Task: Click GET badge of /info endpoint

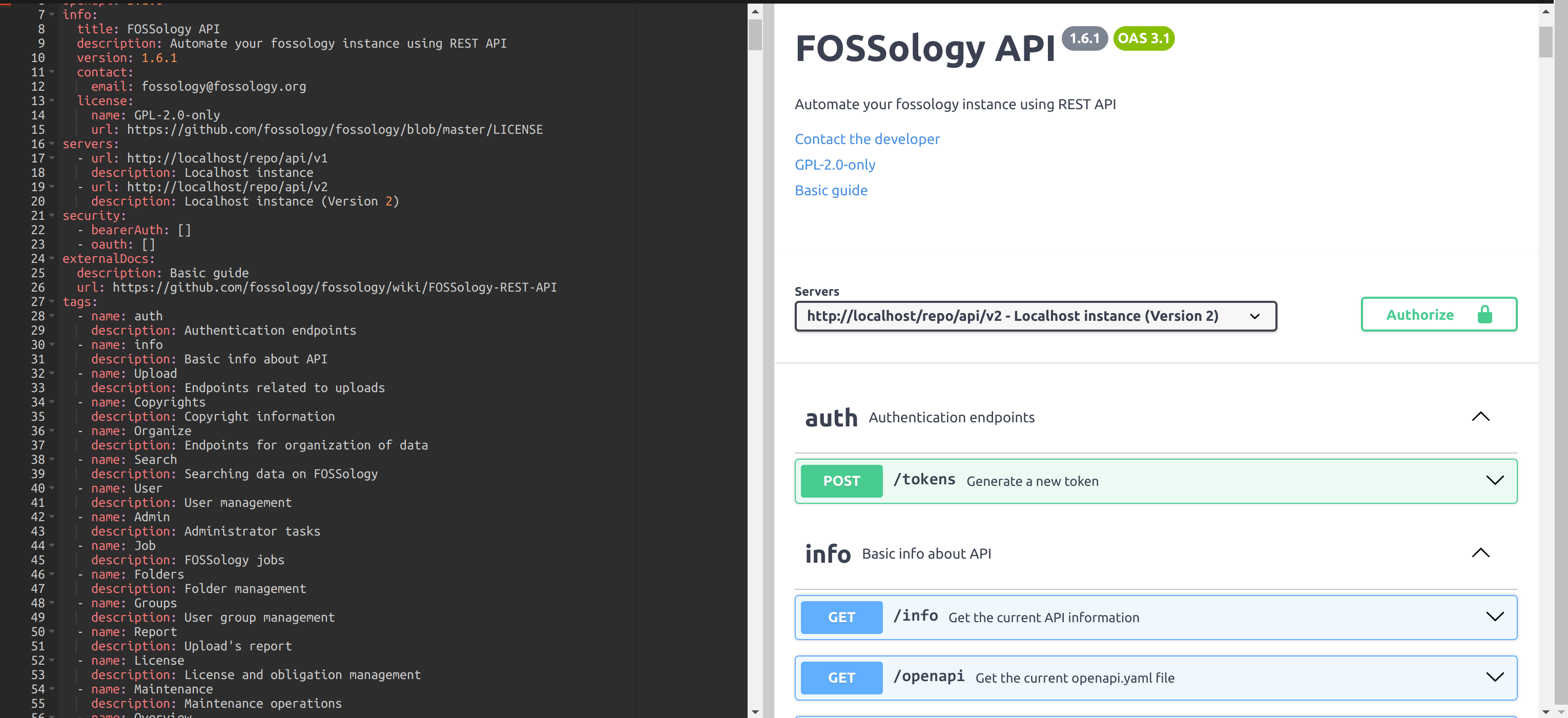Action: 841,618
